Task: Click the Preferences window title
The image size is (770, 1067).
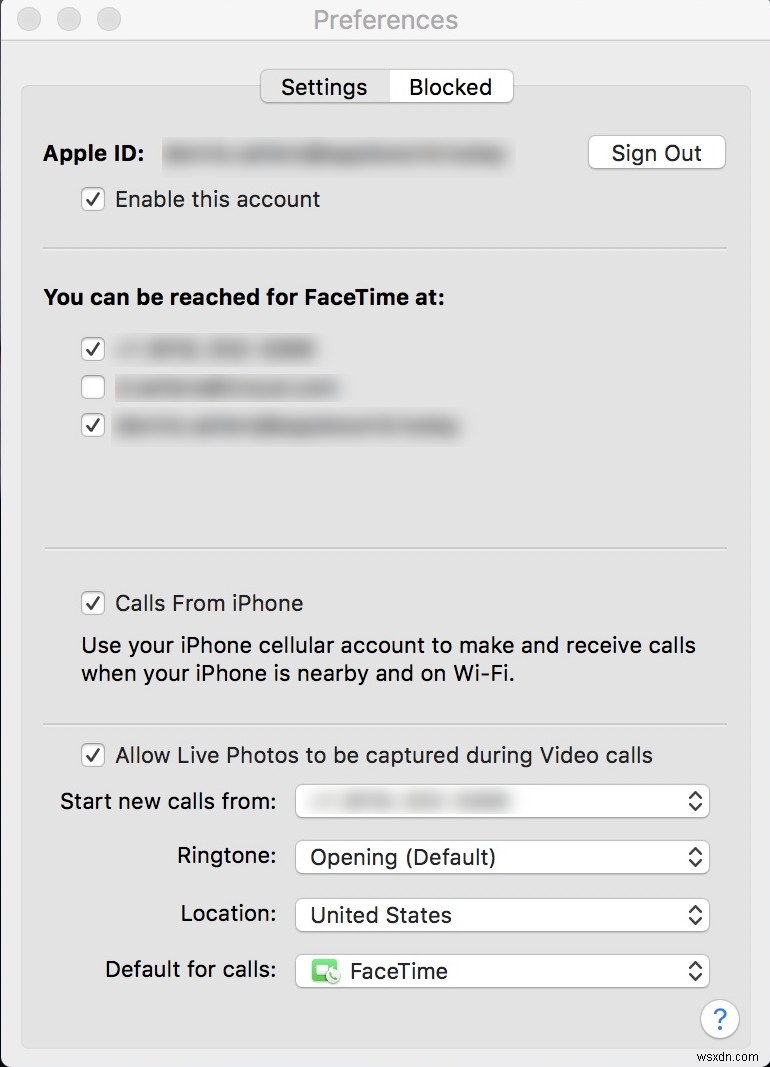Action: coord(385,19)
